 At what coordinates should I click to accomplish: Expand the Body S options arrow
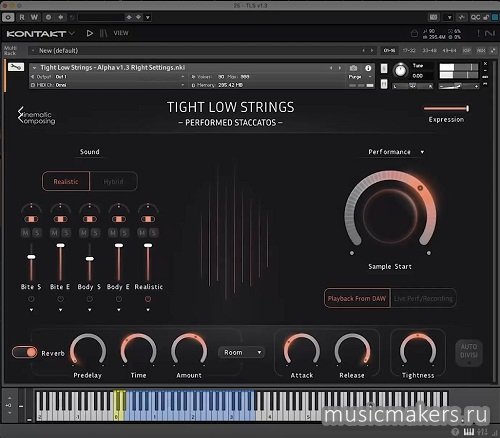pos(89,310)
